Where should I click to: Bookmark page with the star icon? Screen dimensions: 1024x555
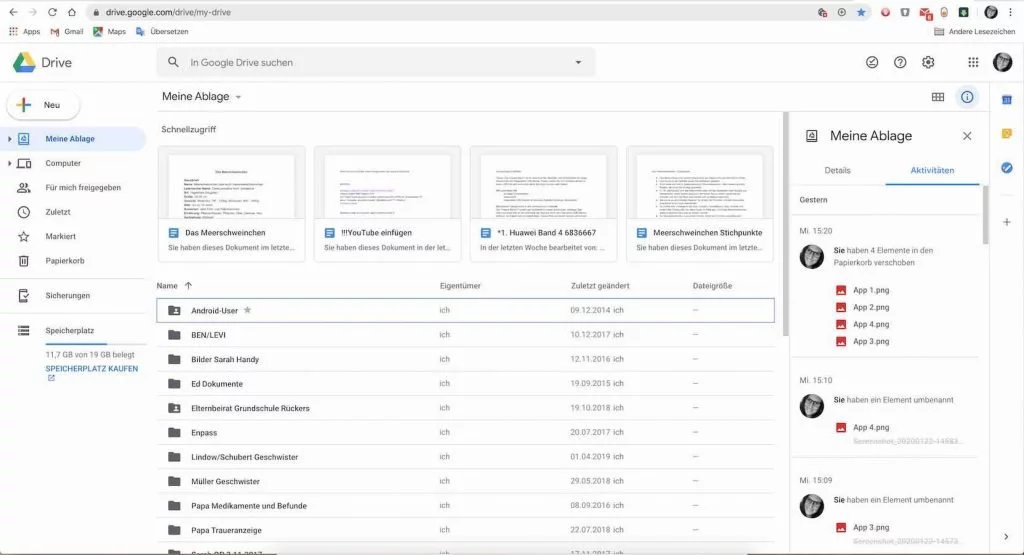coord(861,12)
